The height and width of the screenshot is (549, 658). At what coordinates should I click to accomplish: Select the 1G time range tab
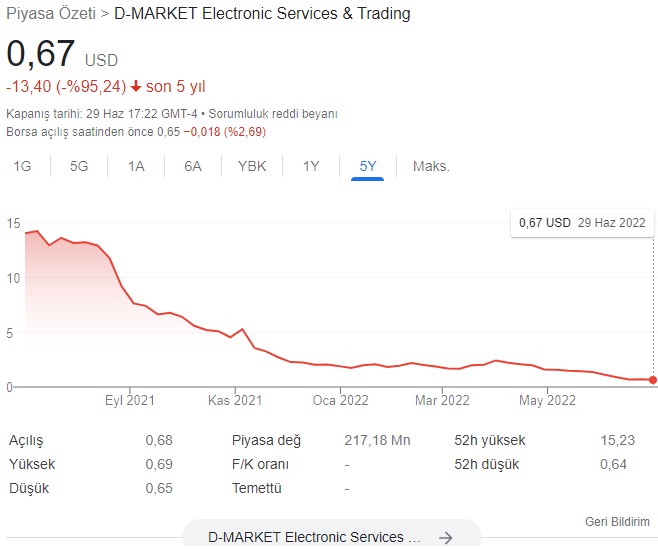(22, 166)
